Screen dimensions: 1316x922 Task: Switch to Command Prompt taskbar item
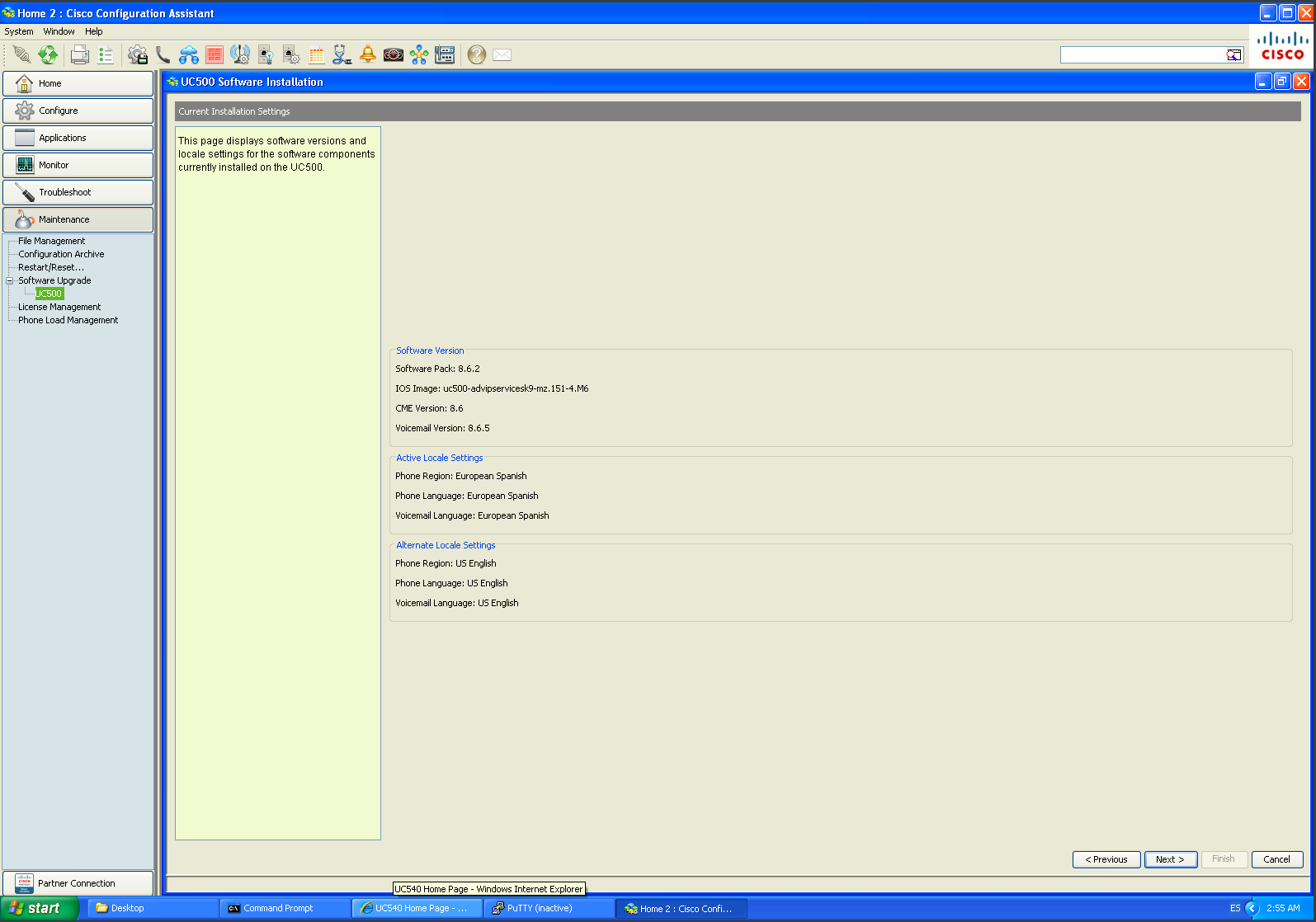click(x=285, y=908)
